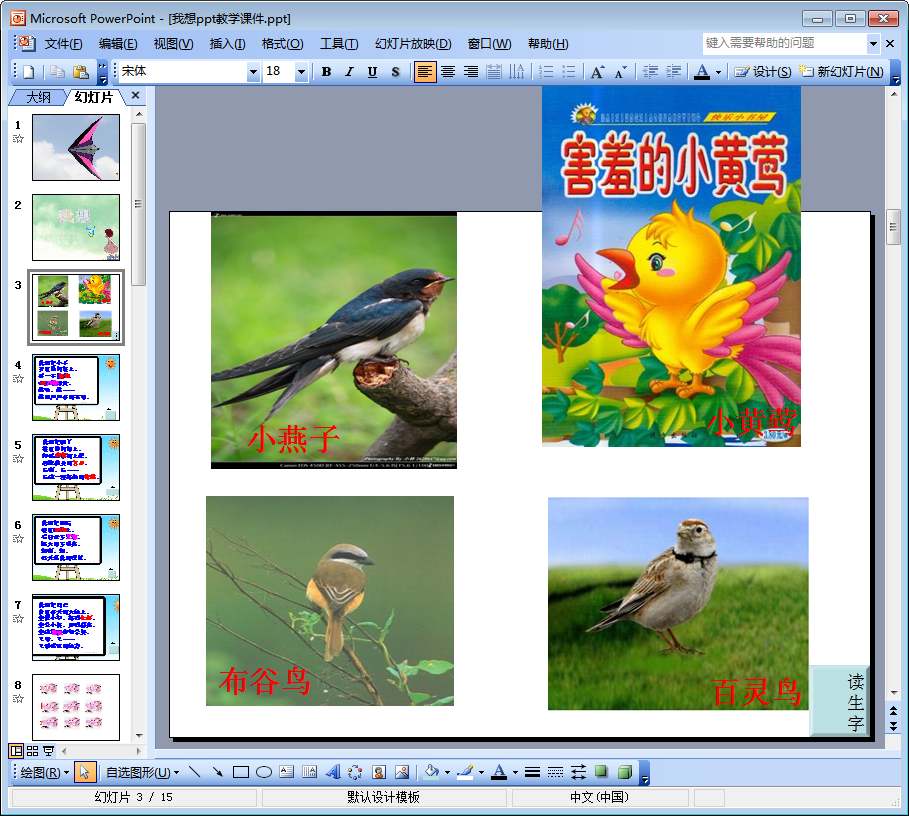This screenshot has width=909, height=816.
Task: Apply numbered list formatting
Action: click(x=546, y=72)
